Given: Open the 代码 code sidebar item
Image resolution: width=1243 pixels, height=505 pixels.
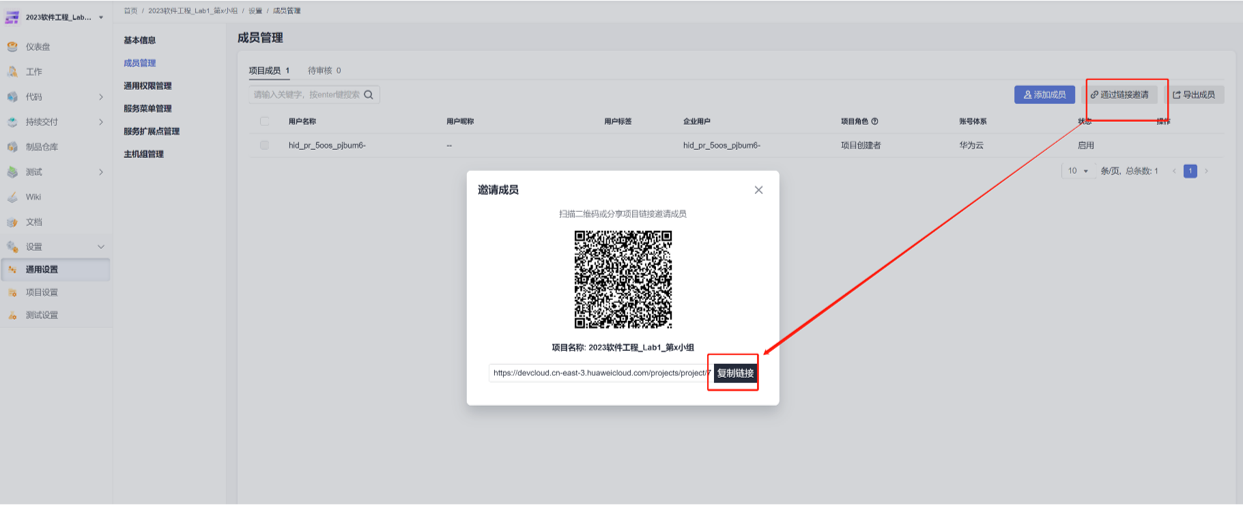Looking at the screenshot, I should click(x=34, y=97).
